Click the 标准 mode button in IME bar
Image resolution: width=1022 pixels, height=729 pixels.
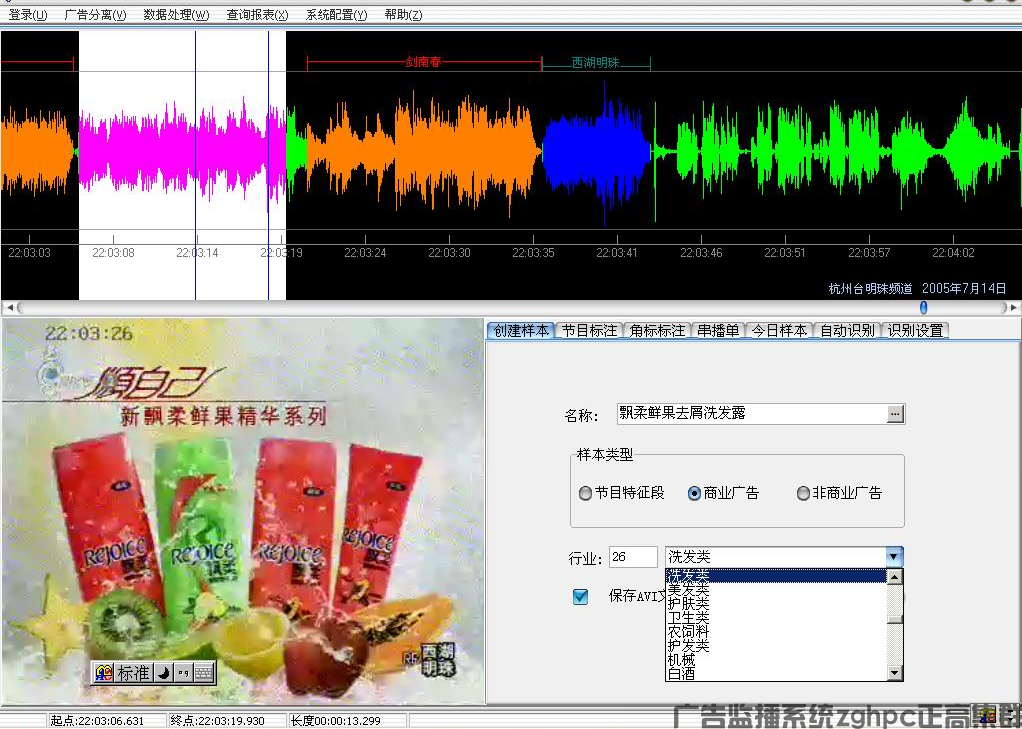click(134, 672)
